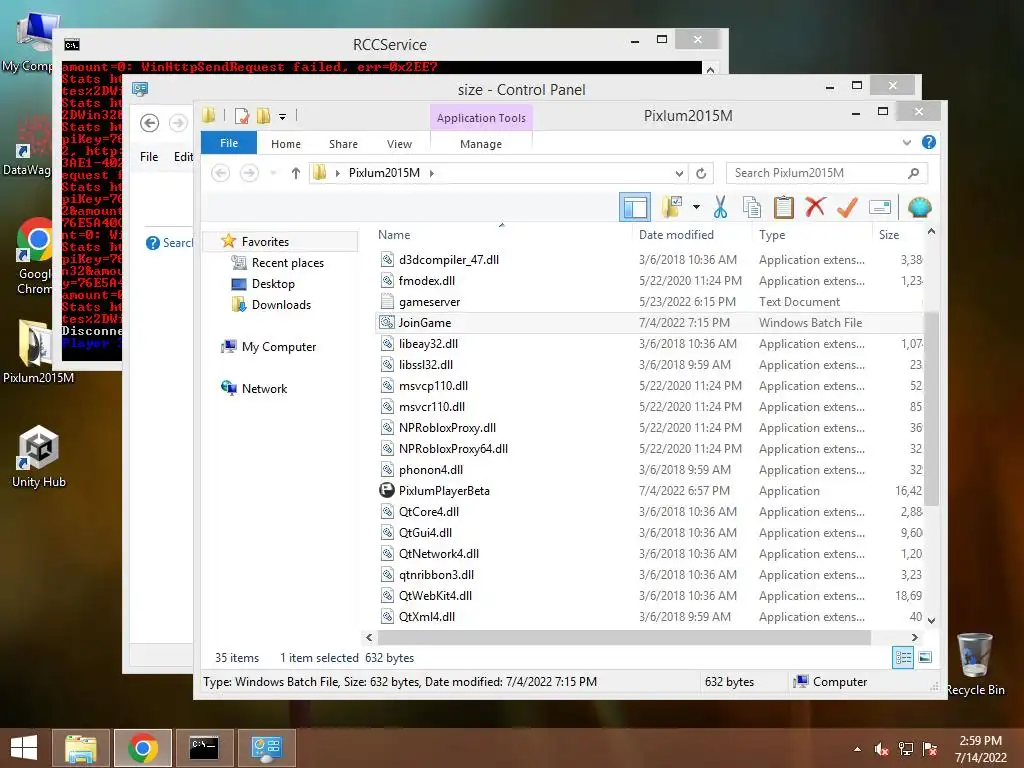Open File Explorer from the taskbar
This screenshot has height=768, width=1024.
[81, 748]
